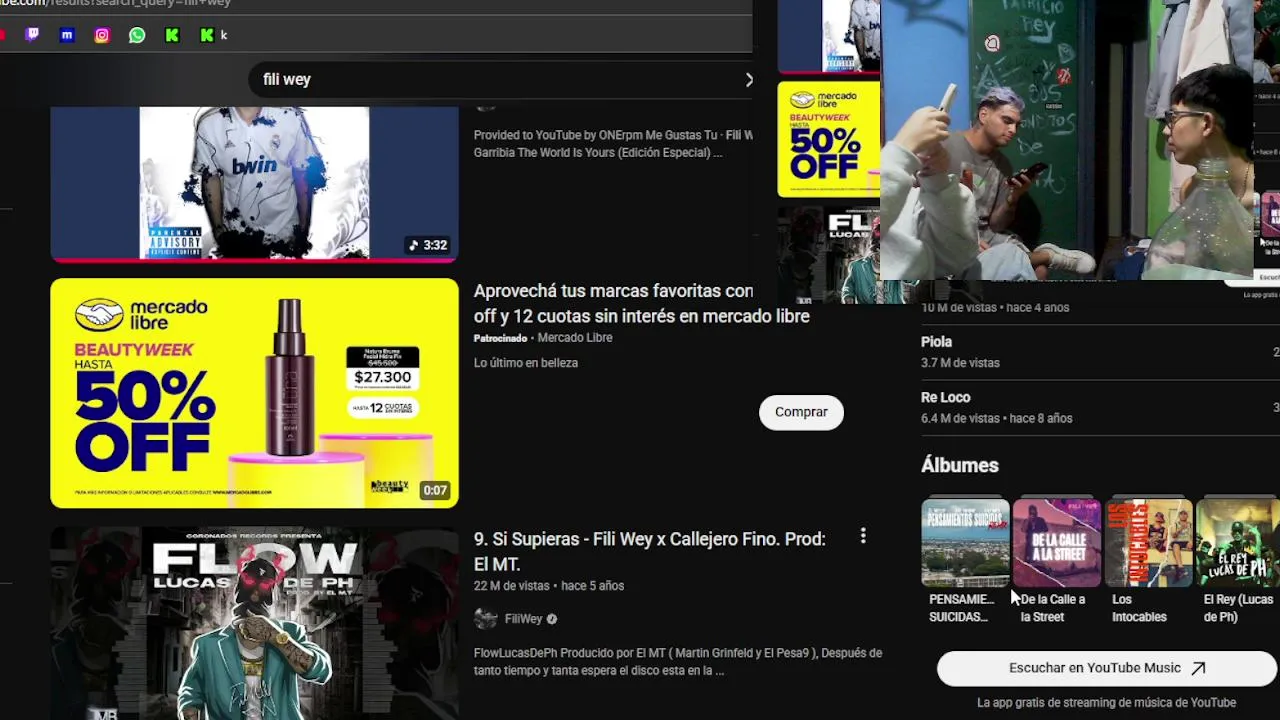Viewport: 1280px width, 720px height.
Task: Click the '3:32' duration badge on jersey video
Action: 428,245
